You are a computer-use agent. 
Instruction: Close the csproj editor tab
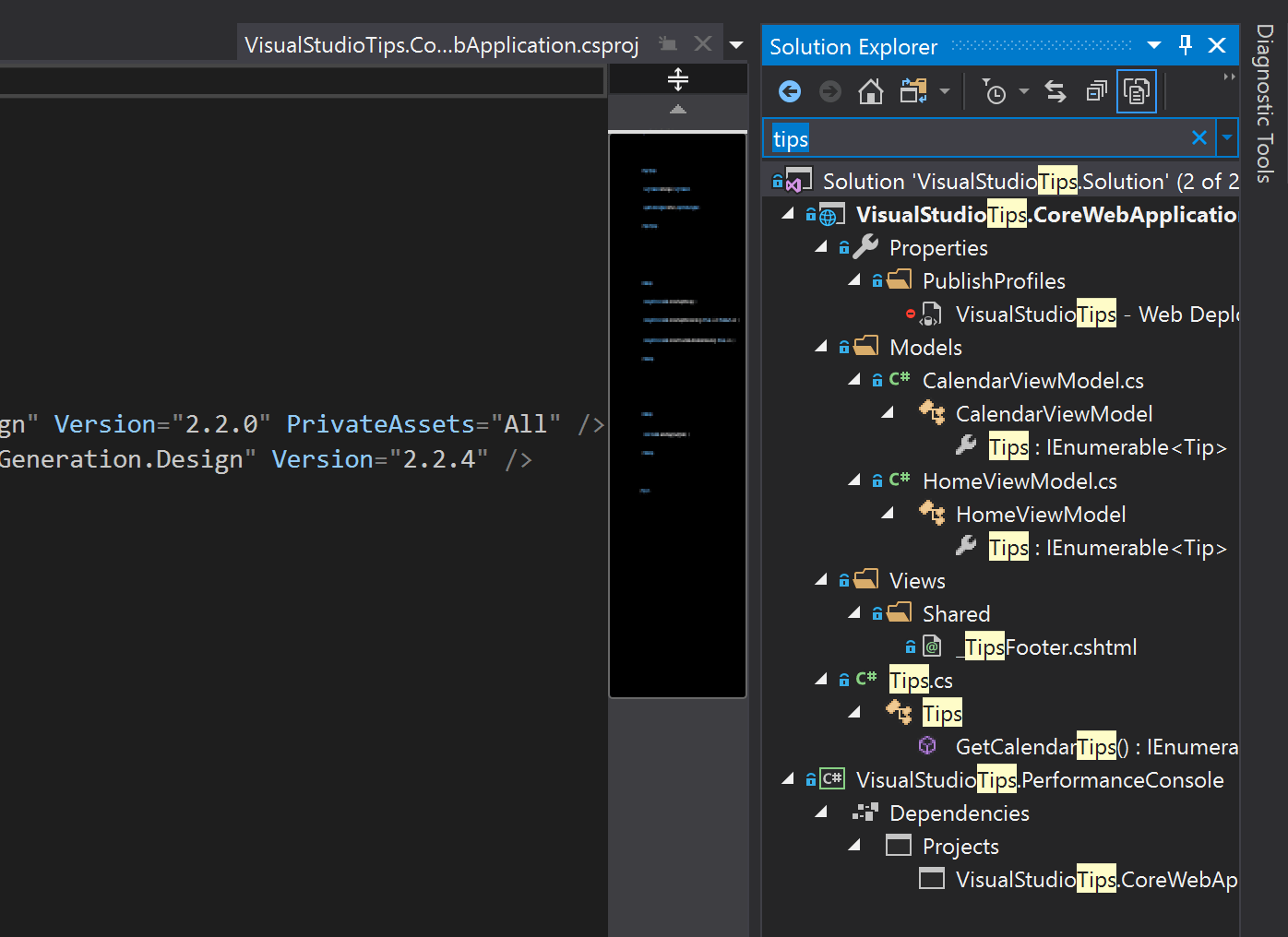click(703, 43)
